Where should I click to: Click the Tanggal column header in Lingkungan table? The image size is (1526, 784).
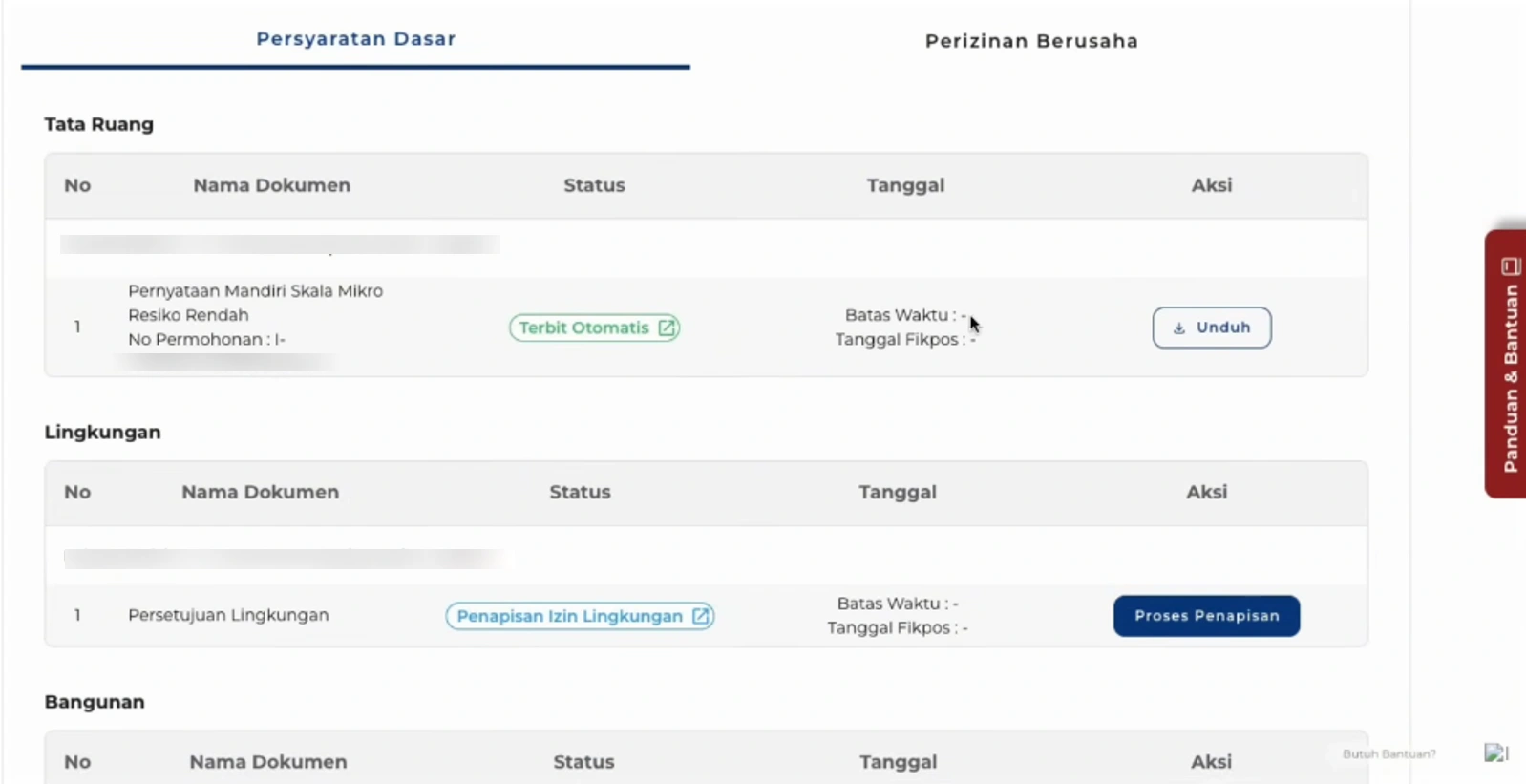click(897, 492)
